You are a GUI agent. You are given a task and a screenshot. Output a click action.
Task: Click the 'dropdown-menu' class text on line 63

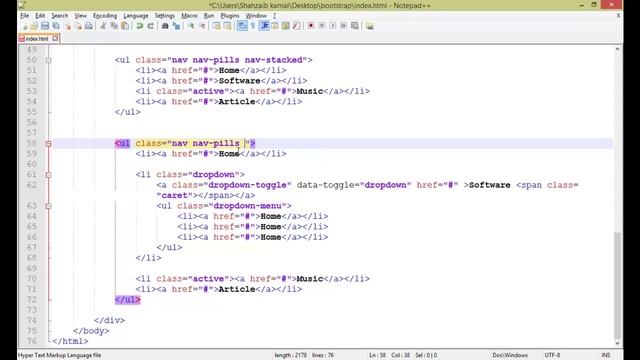point(247,206)
